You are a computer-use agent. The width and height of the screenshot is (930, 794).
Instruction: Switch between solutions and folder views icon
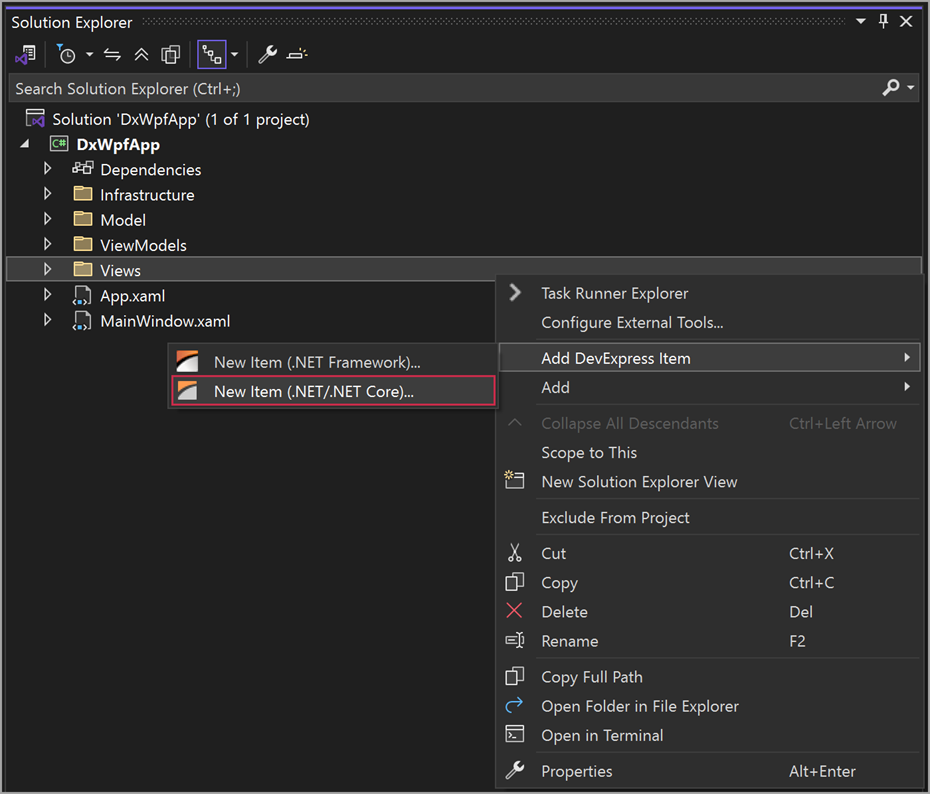click(26, 55)
